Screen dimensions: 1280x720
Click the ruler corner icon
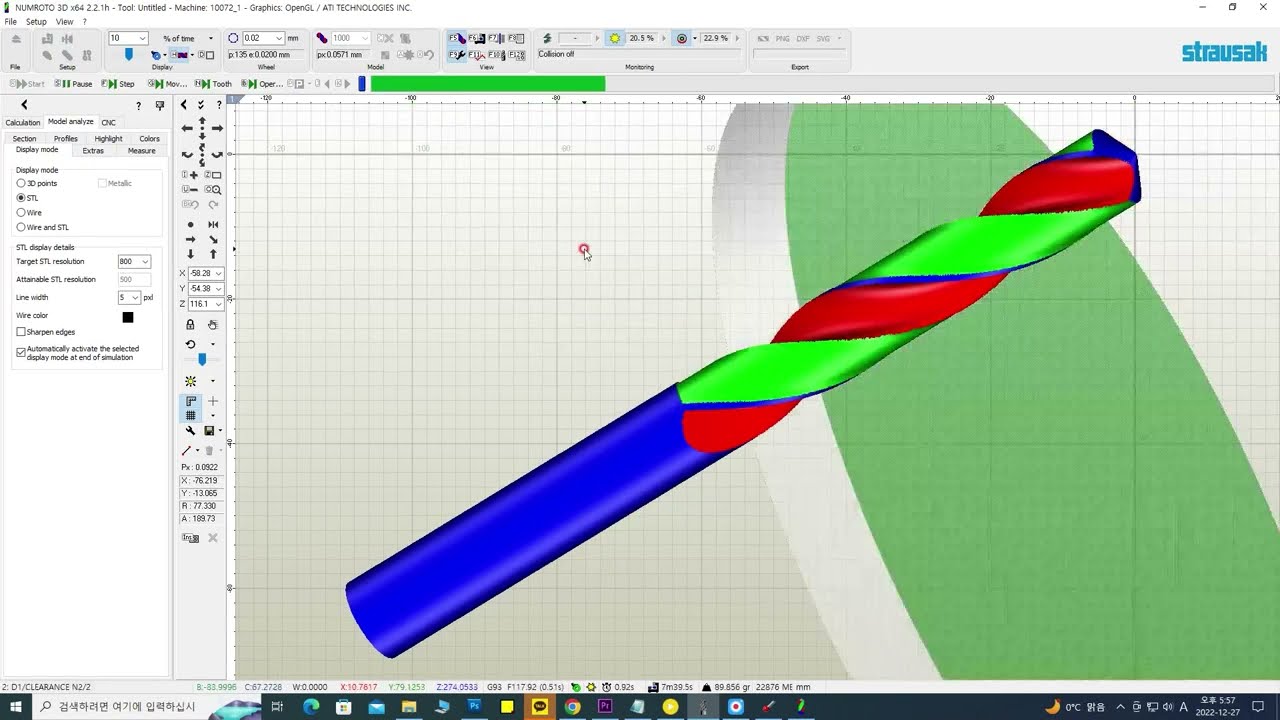click(191, 401)
